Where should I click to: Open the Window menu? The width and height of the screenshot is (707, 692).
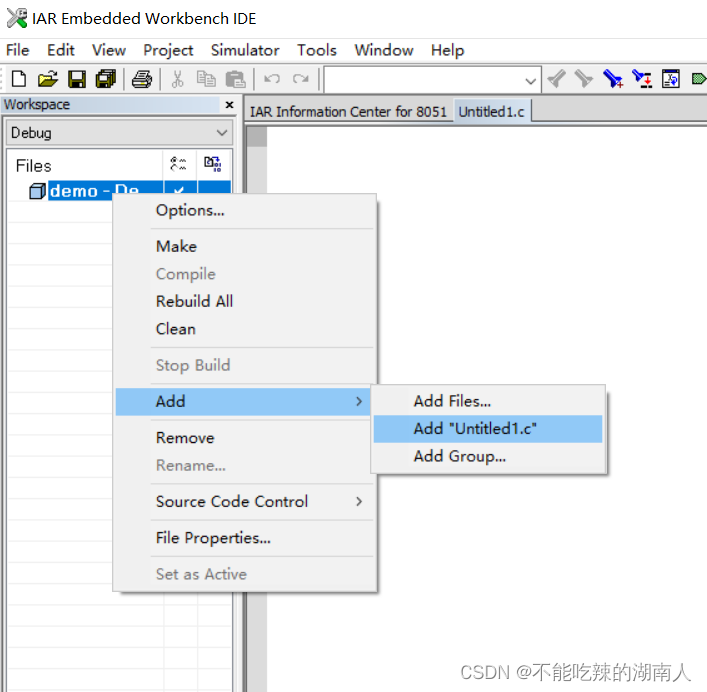pos(384,50)
